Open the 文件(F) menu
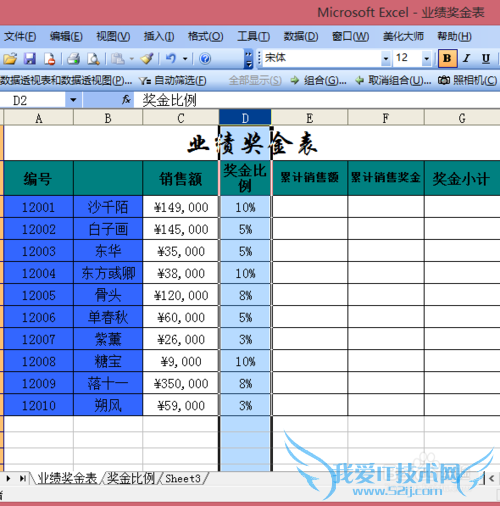Image resolution: width=500 pixels, height=506 pixels. point(20,36)
